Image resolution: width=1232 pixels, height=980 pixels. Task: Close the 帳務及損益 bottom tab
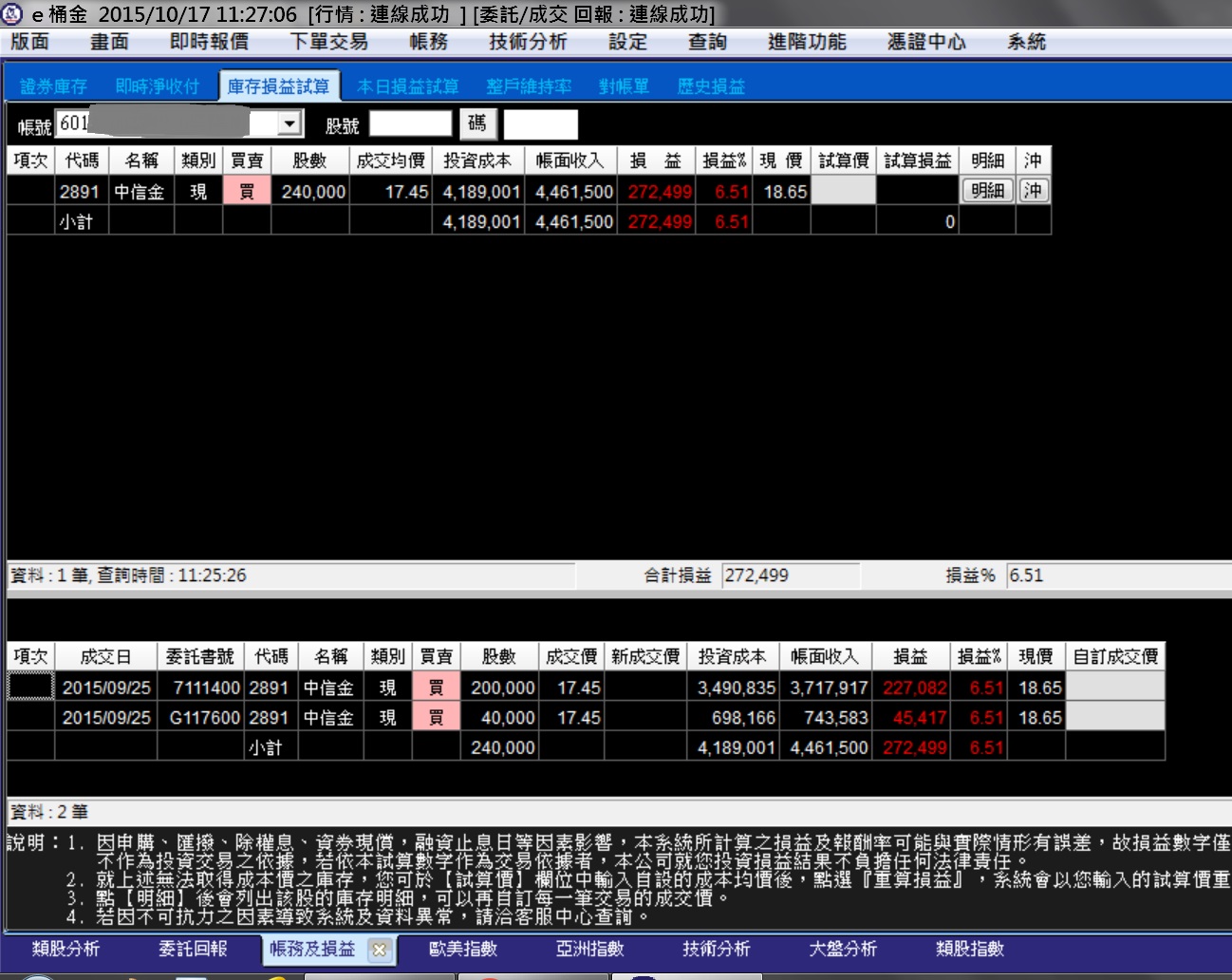coord(380,950)
